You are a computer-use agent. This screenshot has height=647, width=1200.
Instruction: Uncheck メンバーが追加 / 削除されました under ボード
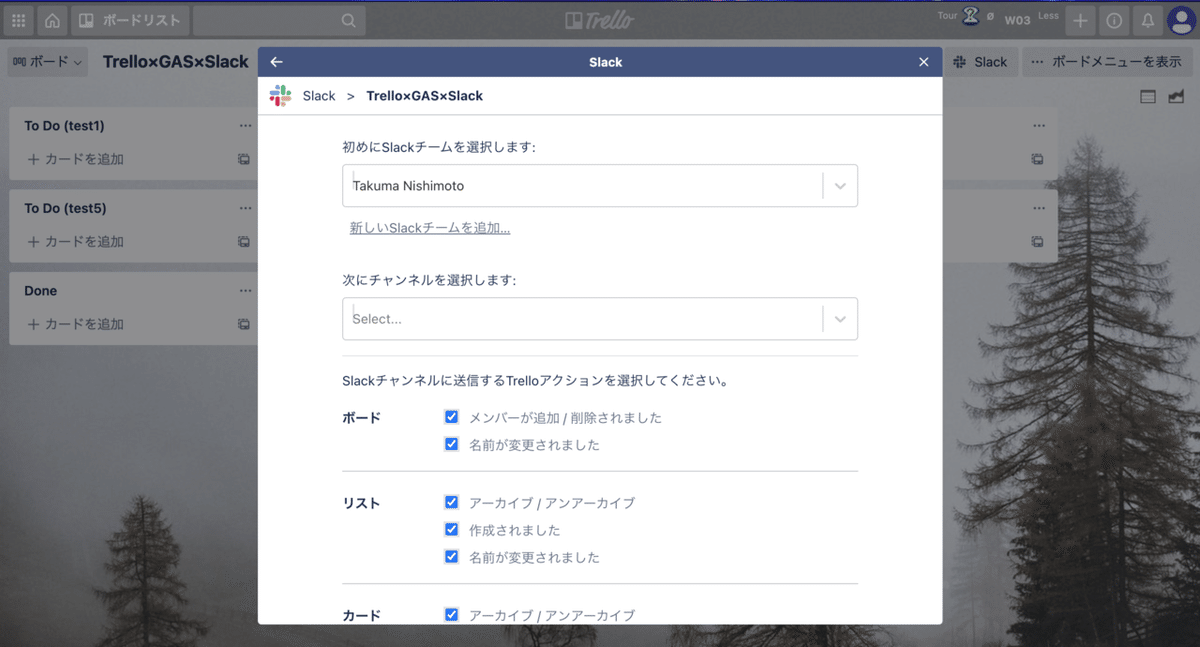point(451,416)
